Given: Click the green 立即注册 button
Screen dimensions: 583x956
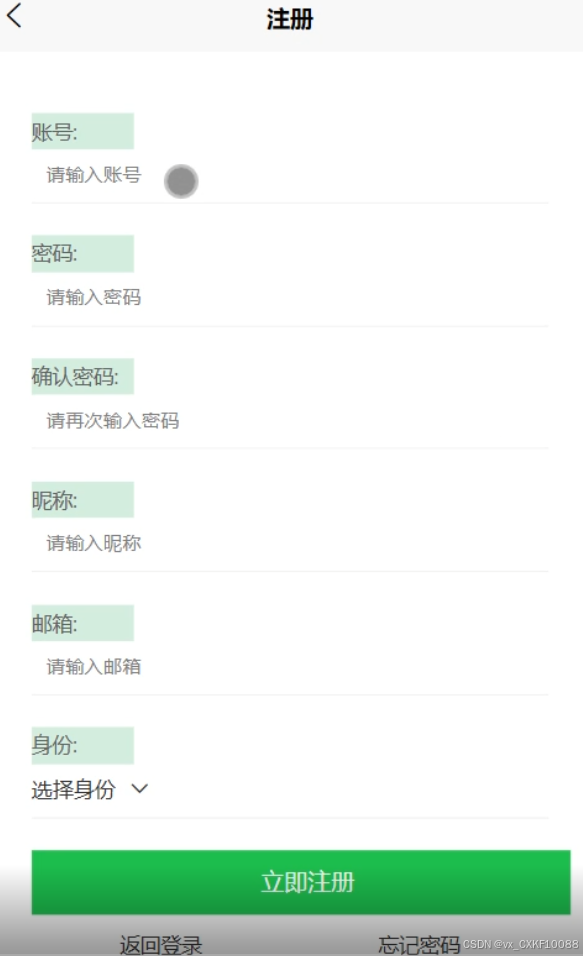Looking at the screenshot, I should tap(301, 882).
